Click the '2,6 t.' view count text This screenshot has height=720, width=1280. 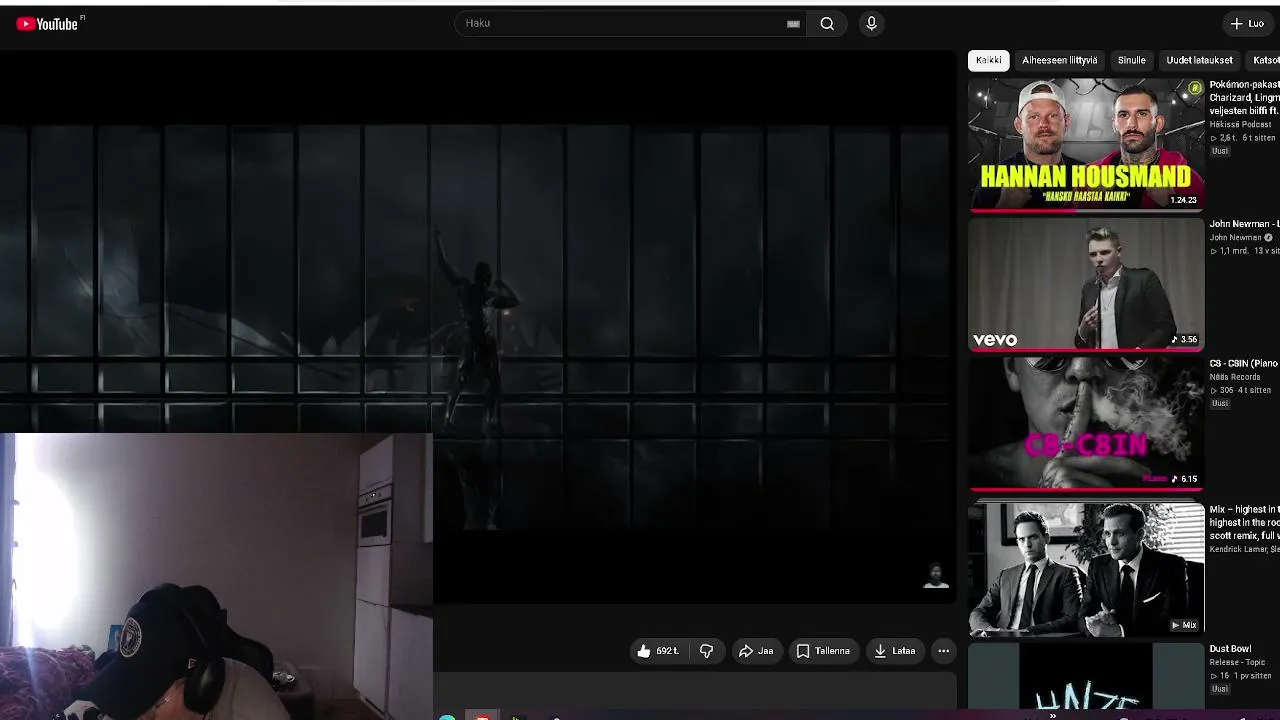coord(1229,138)
